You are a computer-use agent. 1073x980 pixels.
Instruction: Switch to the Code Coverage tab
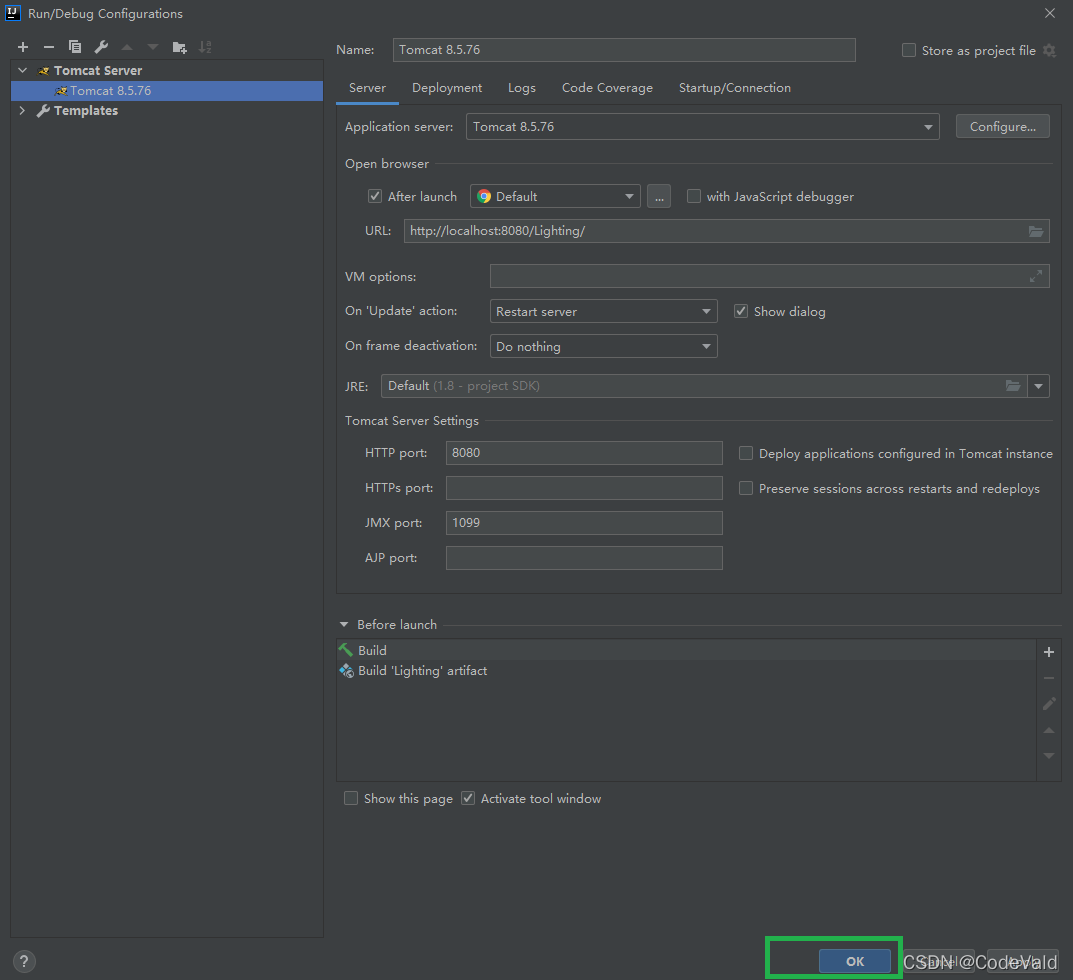pyautogui.click(x=607, y=88)
